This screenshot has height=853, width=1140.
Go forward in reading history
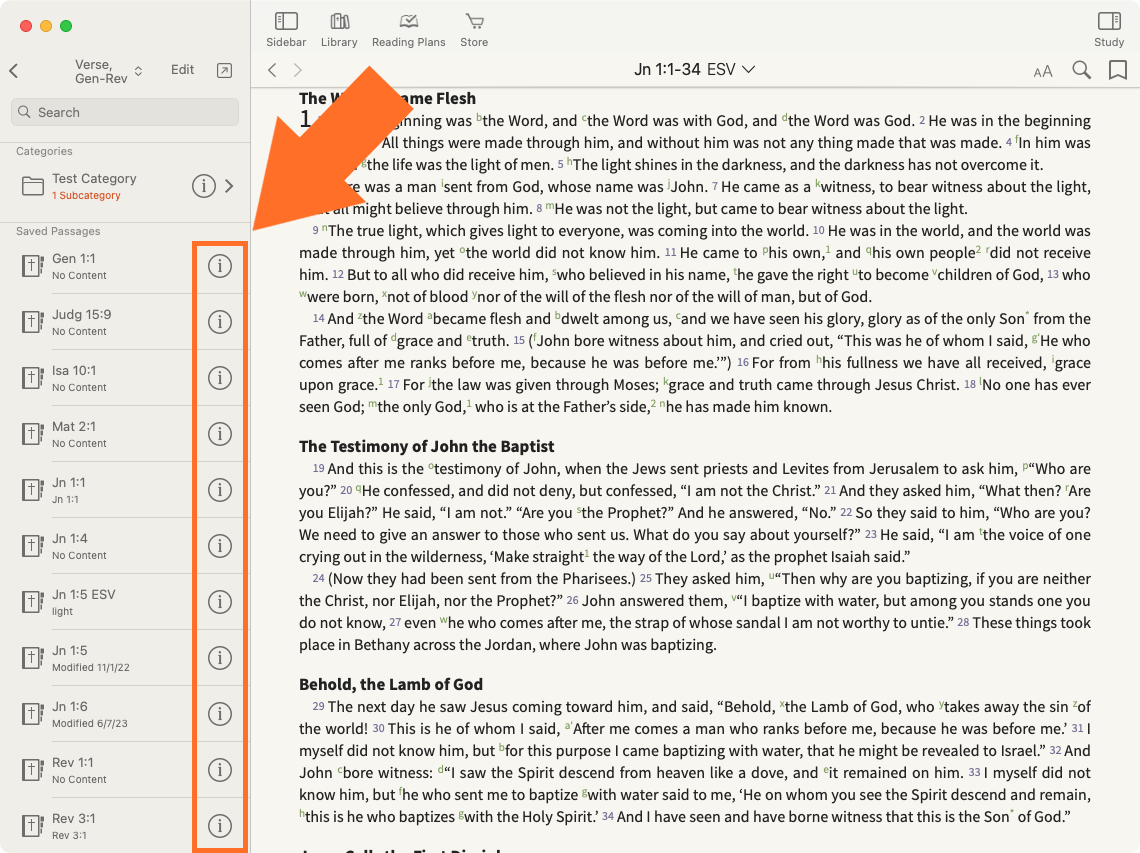coord(297,70)
